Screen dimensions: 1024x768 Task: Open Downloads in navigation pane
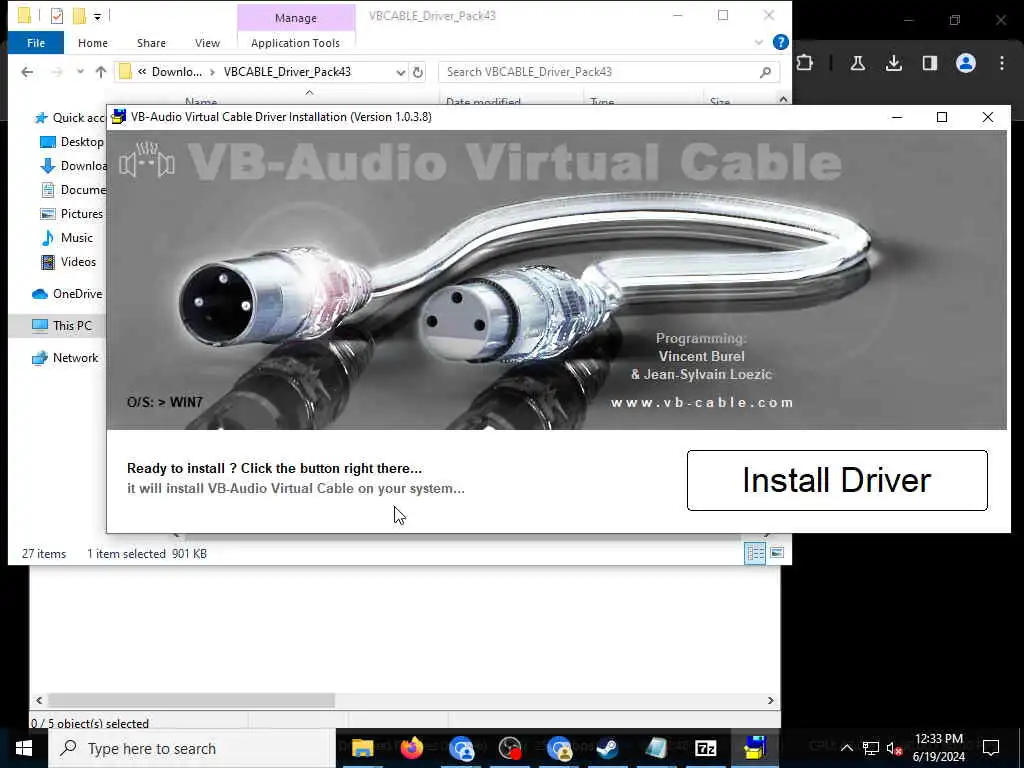[x=73, y=166]
